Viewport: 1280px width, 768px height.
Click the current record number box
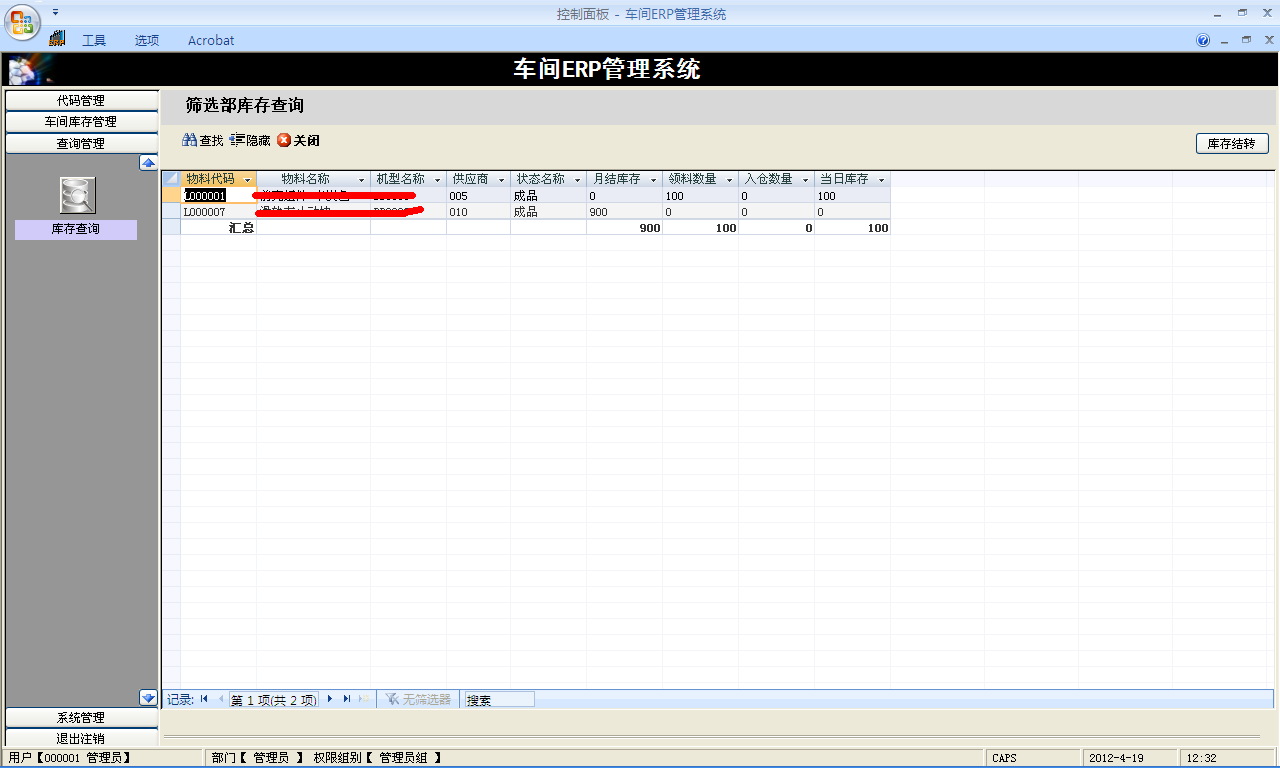(274, 700)
